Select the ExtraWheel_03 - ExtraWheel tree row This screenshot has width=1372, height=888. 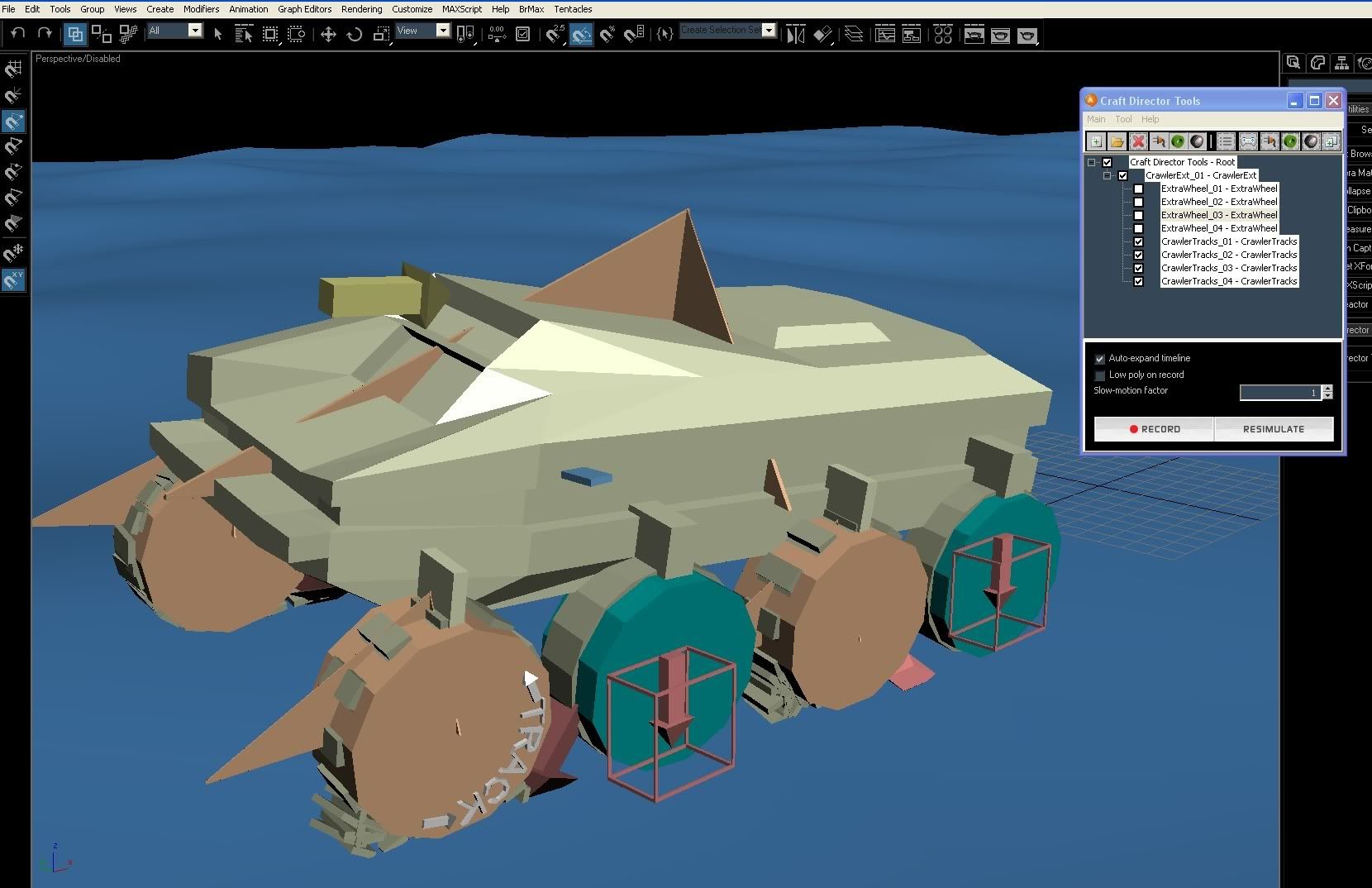[x=1219, y=215]
